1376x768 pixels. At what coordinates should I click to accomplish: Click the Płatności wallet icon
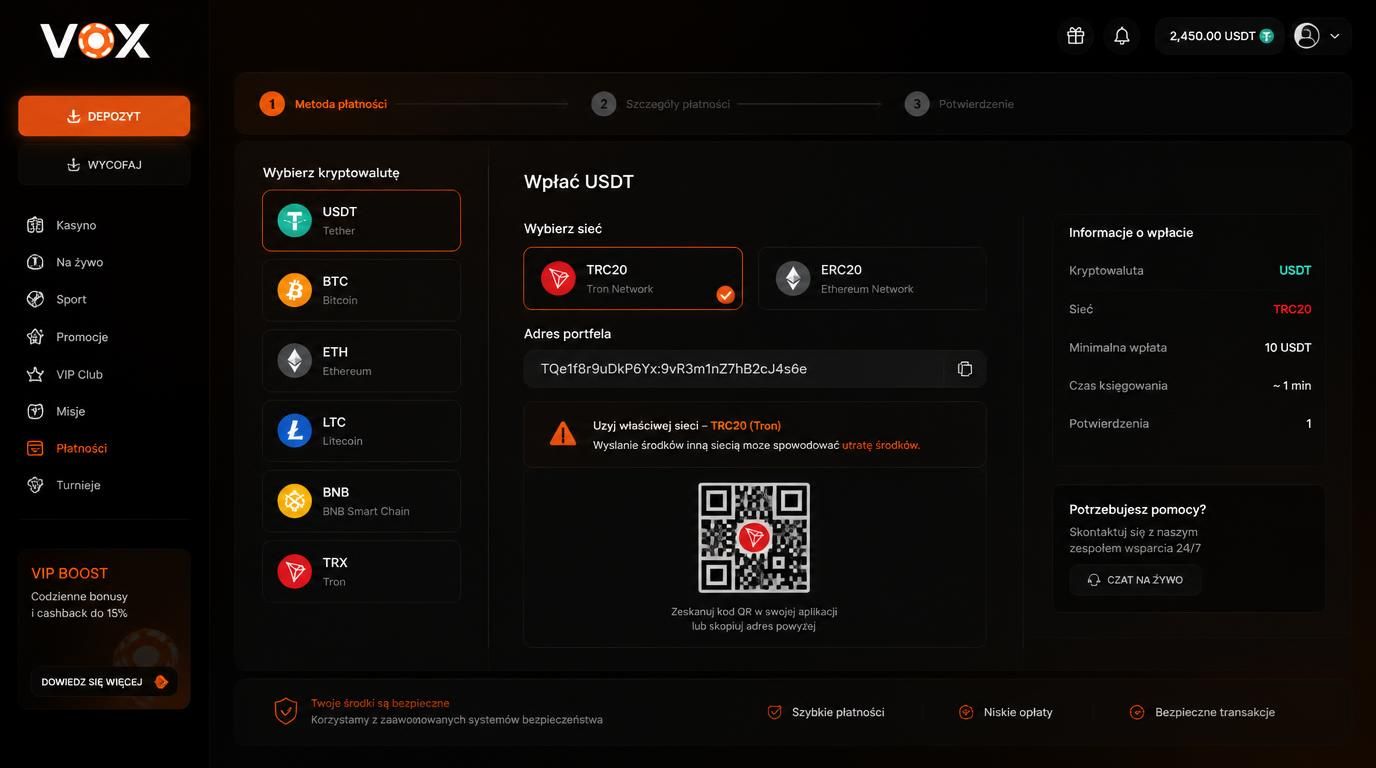pyautogui.click(x=36, y=448)
